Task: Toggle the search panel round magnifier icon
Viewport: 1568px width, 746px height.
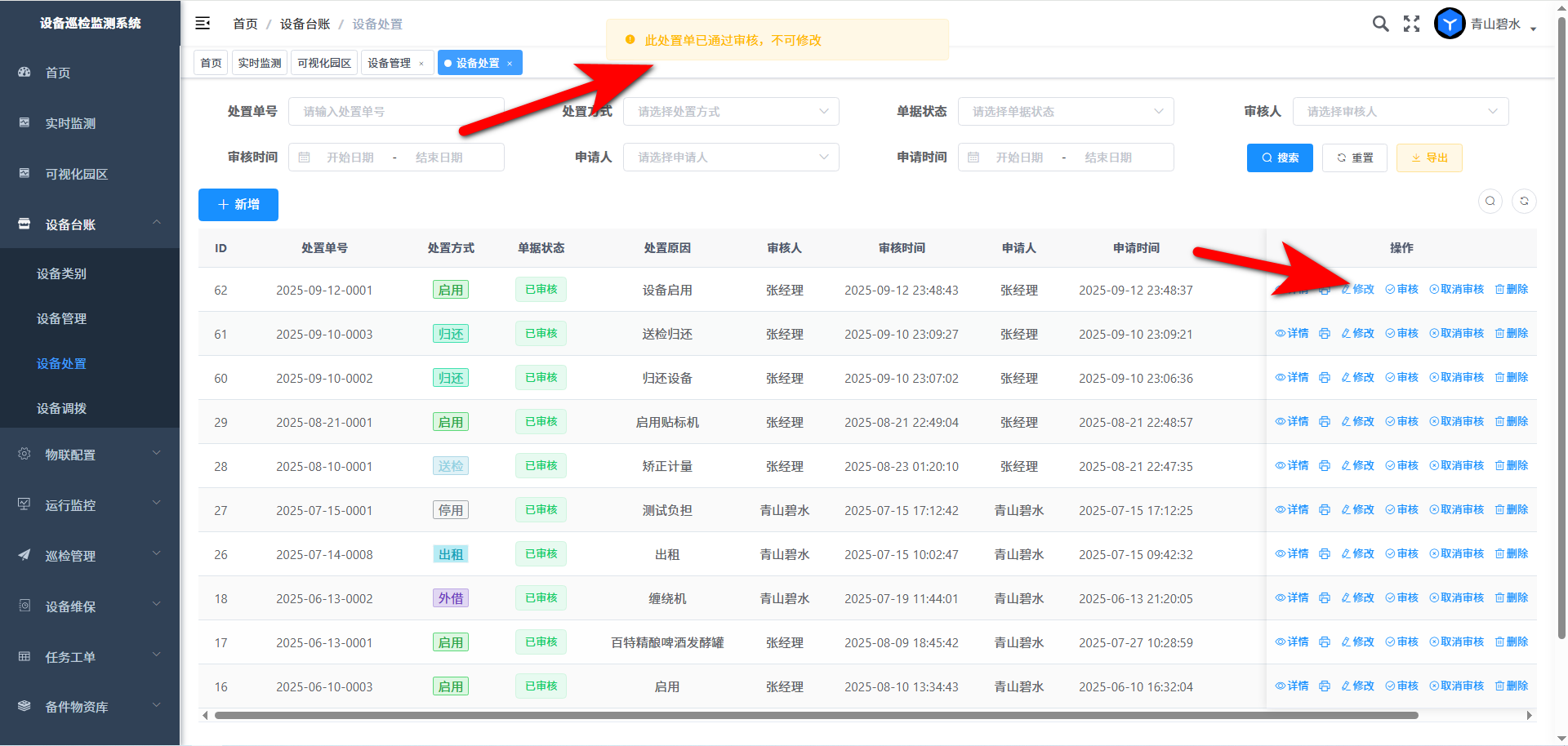Action: pyautogui.click(x=1490, y=202)
